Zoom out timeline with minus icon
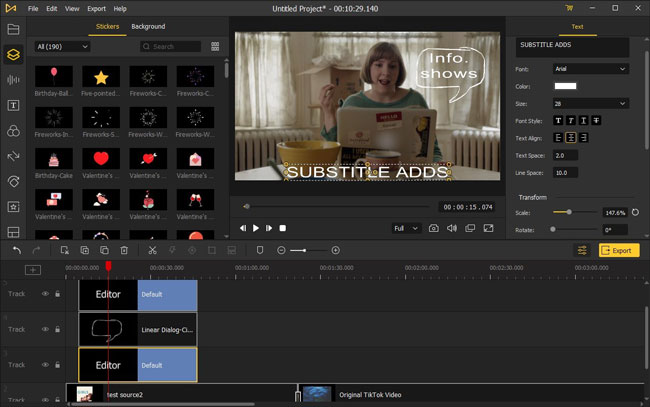 [281, 250]
